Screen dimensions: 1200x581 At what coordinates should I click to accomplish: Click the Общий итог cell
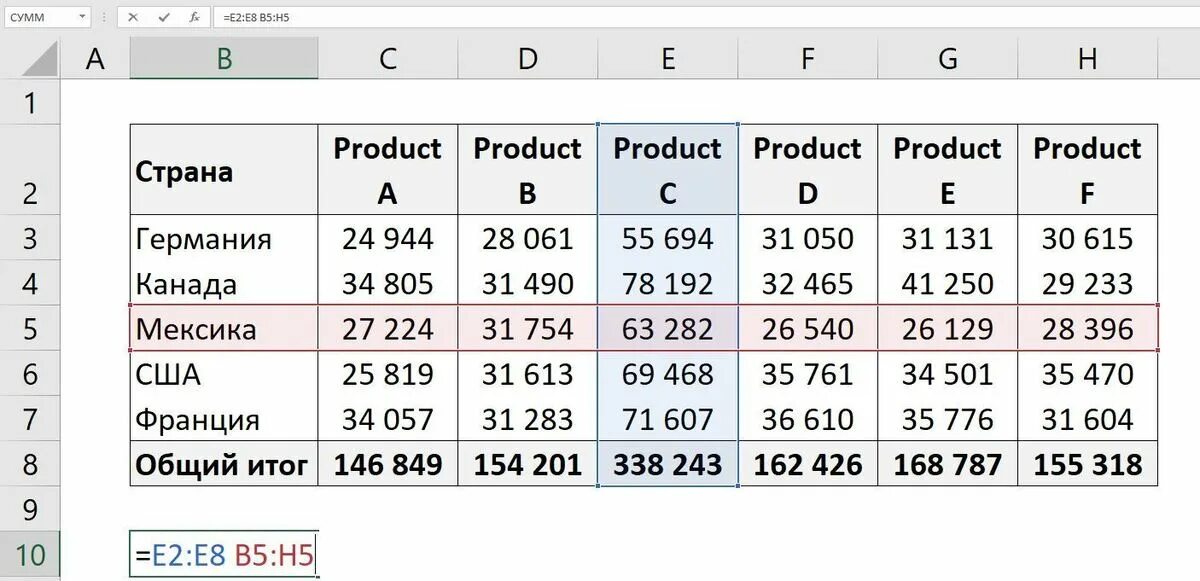[x=224, y=464]
